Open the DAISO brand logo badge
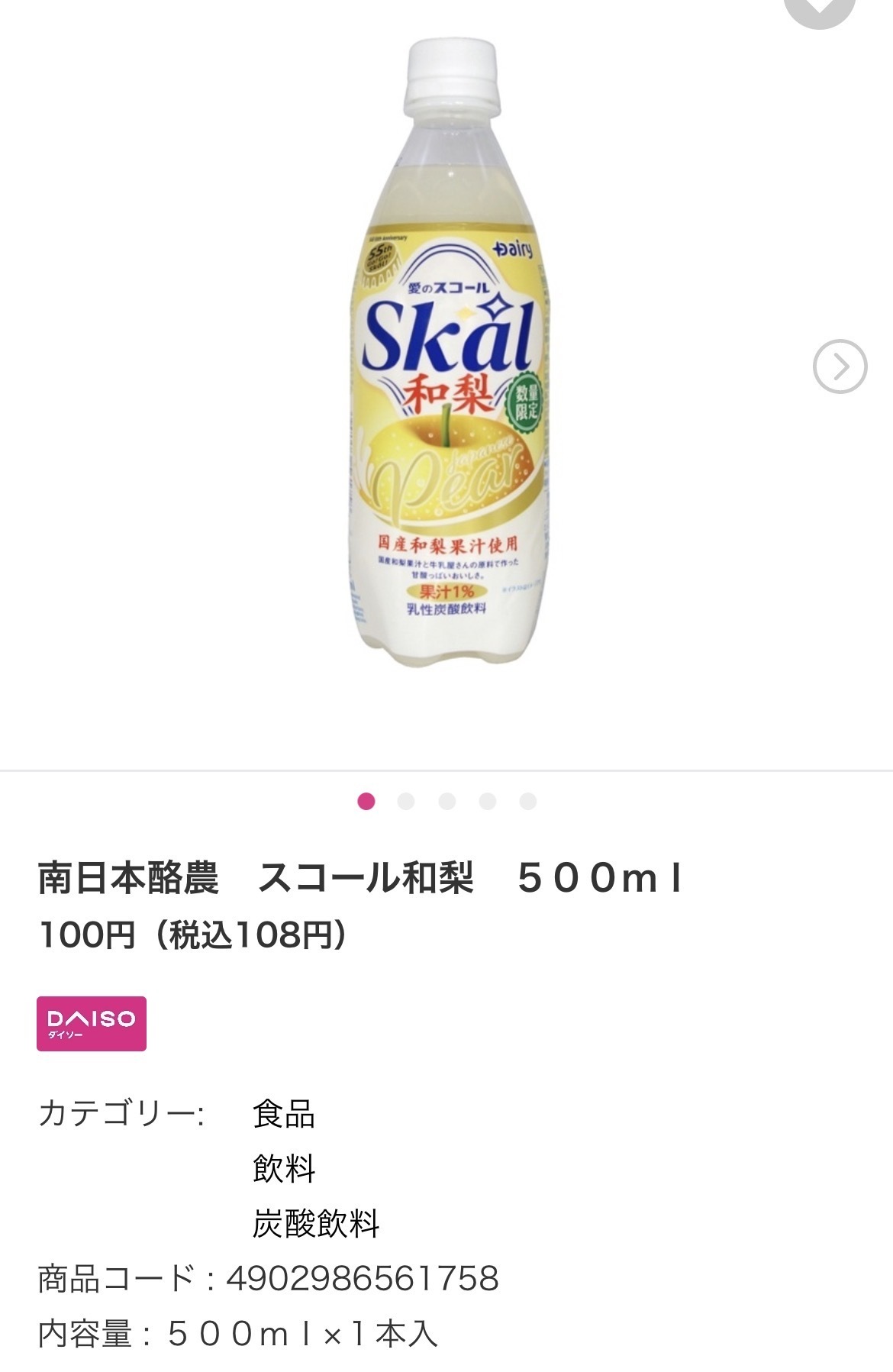Screen dimensions: 893x1372 92,1023
